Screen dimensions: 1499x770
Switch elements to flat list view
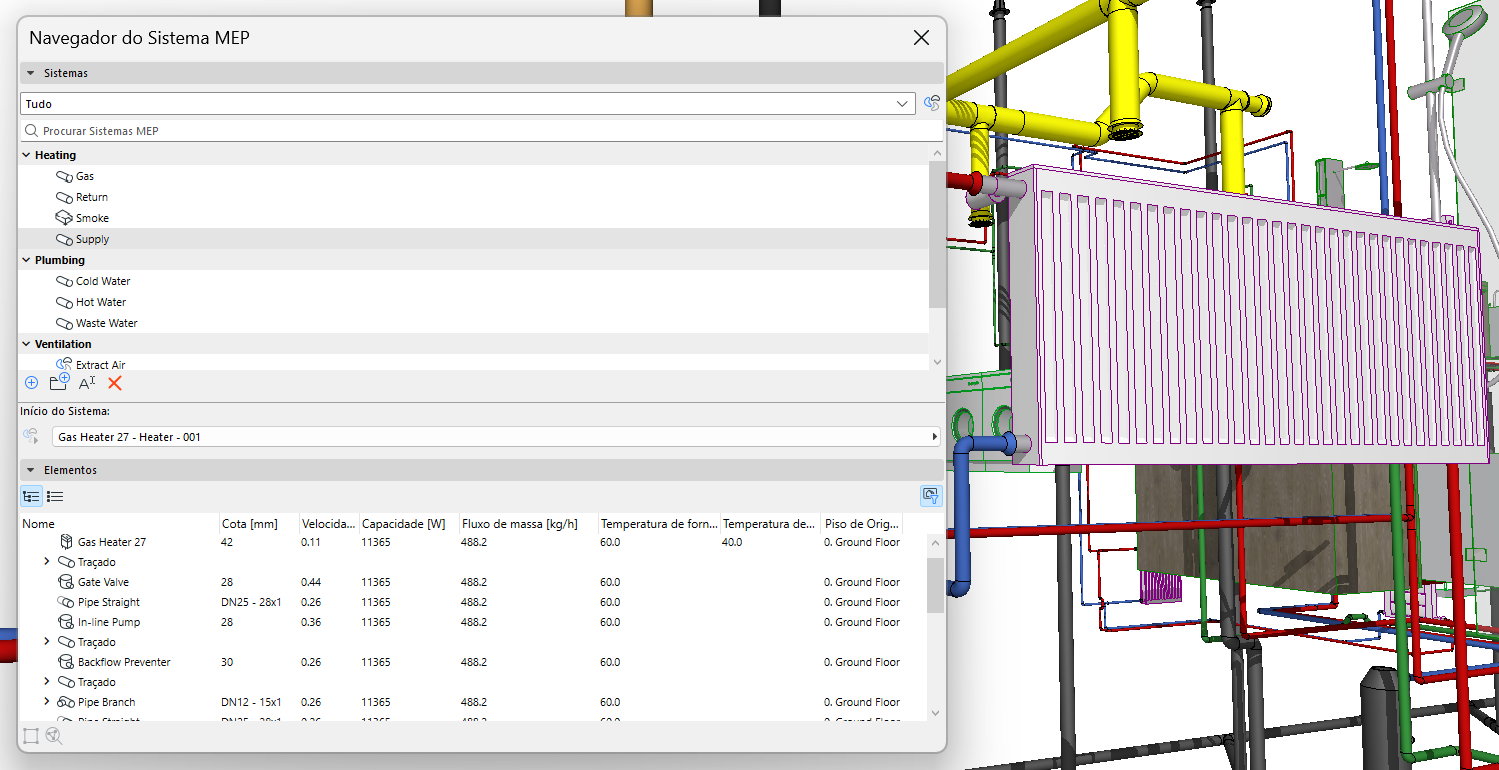click(x=55, y=496)
